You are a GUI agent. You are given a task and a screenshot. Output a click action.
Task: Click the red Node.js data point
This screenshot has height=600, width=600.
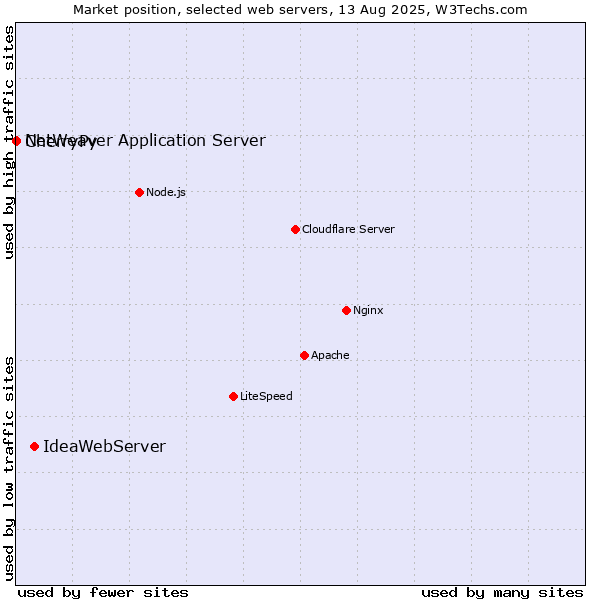(x=139, y=192)
